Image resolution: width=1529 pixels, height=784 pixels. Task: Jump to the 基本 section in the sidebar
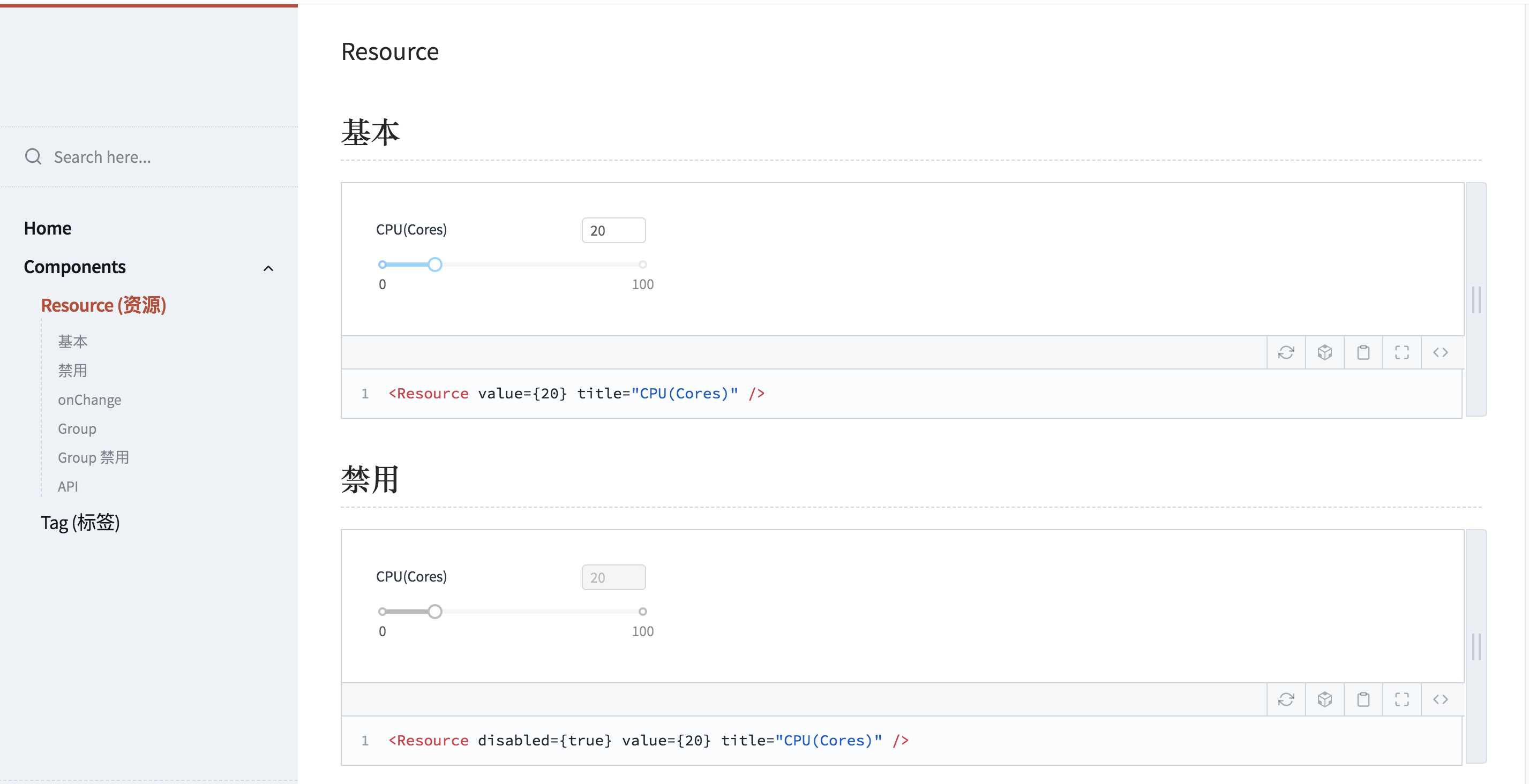click(x=72, y=342)
